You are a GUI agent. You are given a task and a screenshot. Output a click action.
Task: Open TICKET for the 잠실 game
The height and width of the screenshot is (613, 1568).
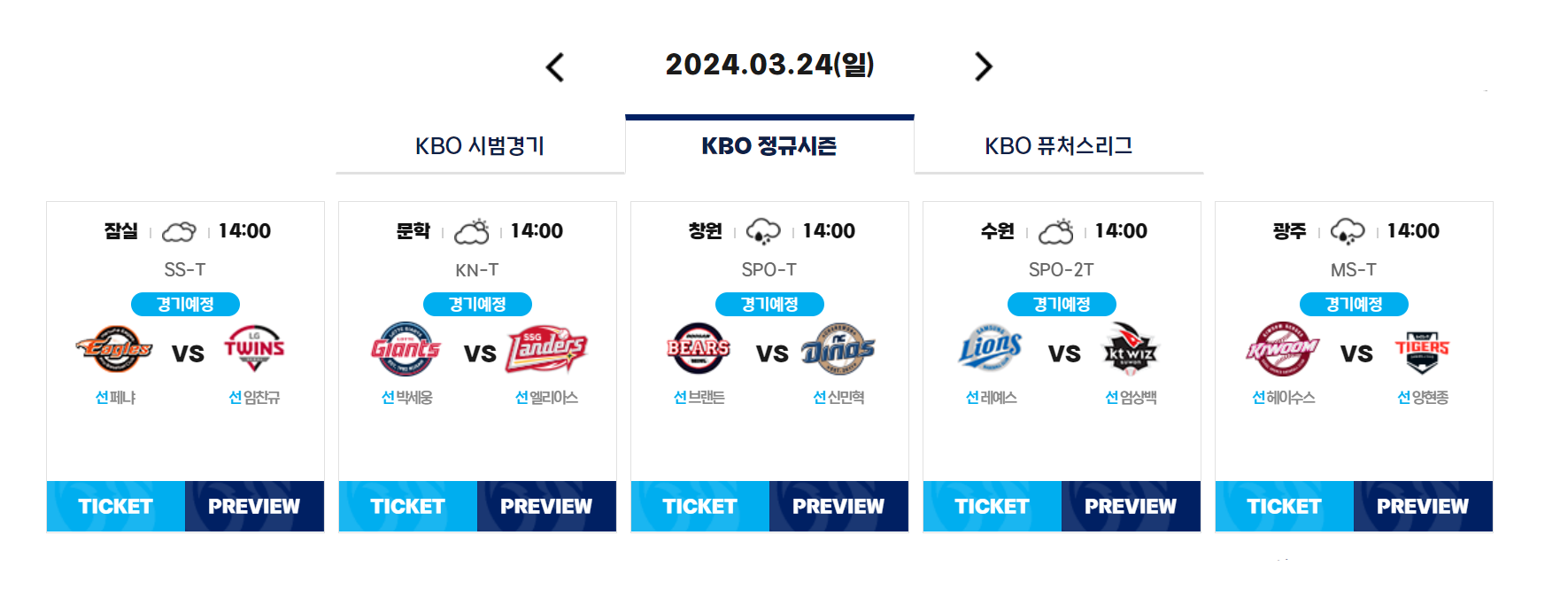pos(116,507)
